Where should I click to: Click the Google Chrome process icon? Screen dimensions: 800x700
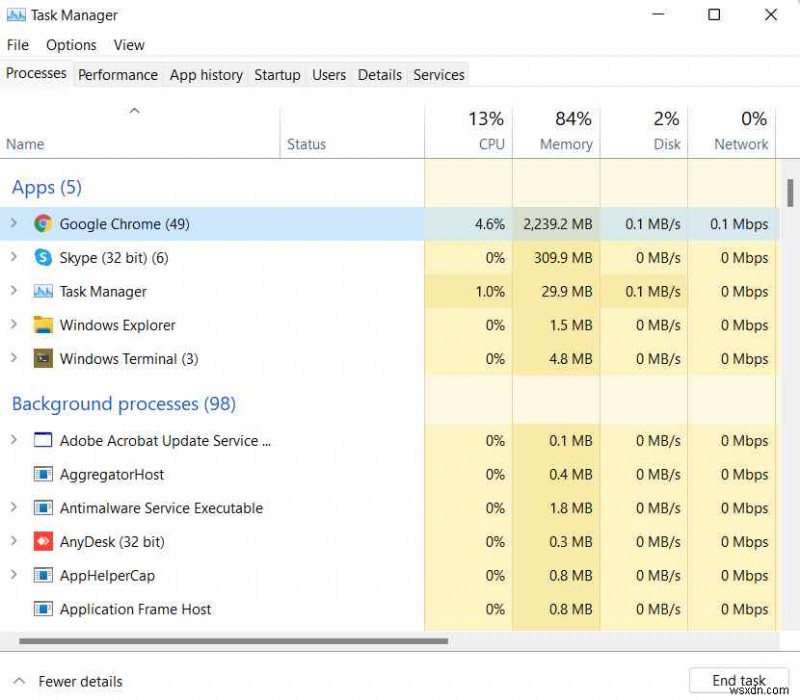click(43, 224)
